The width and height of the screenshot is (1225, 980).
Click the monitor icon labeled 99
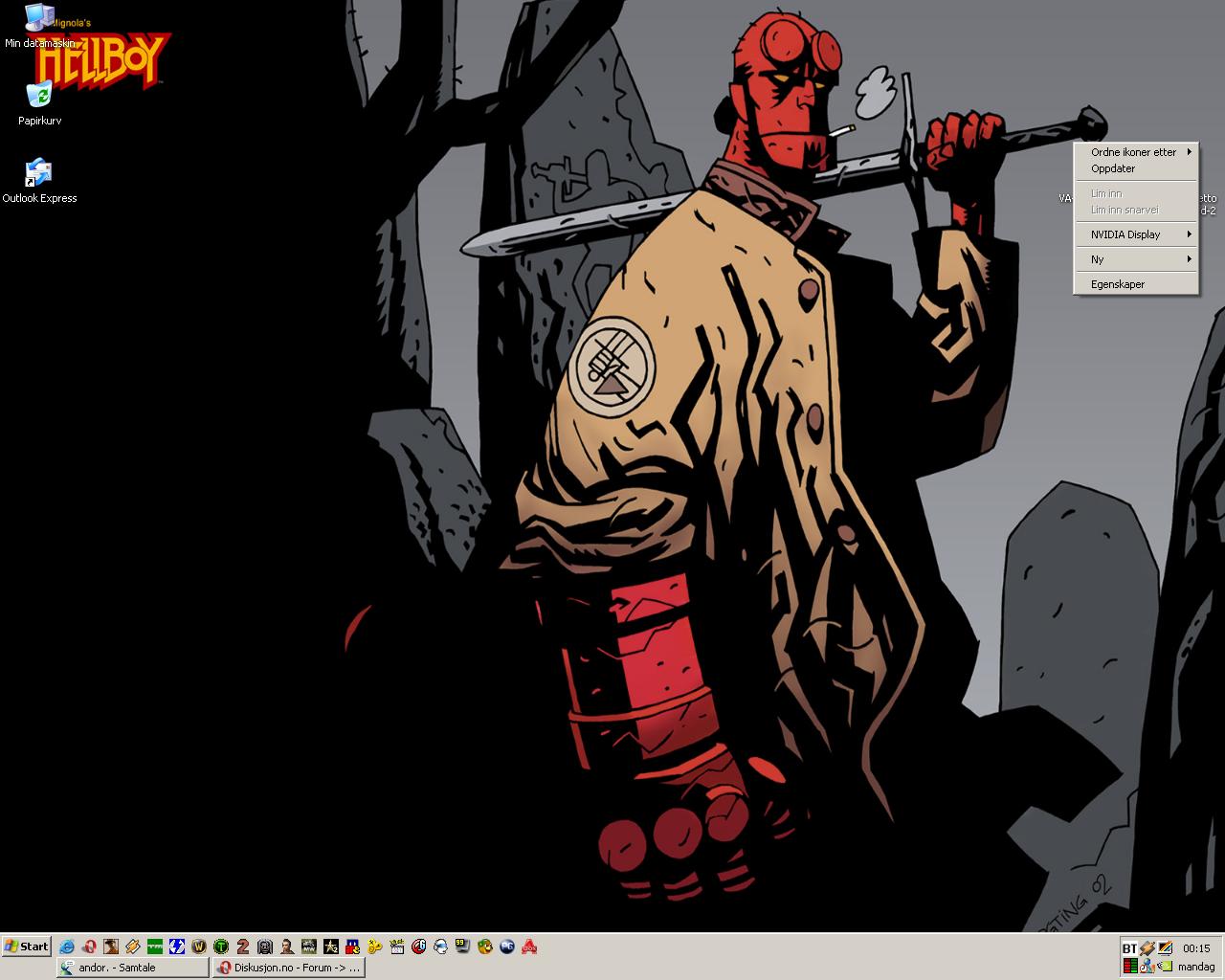(463, 947)
